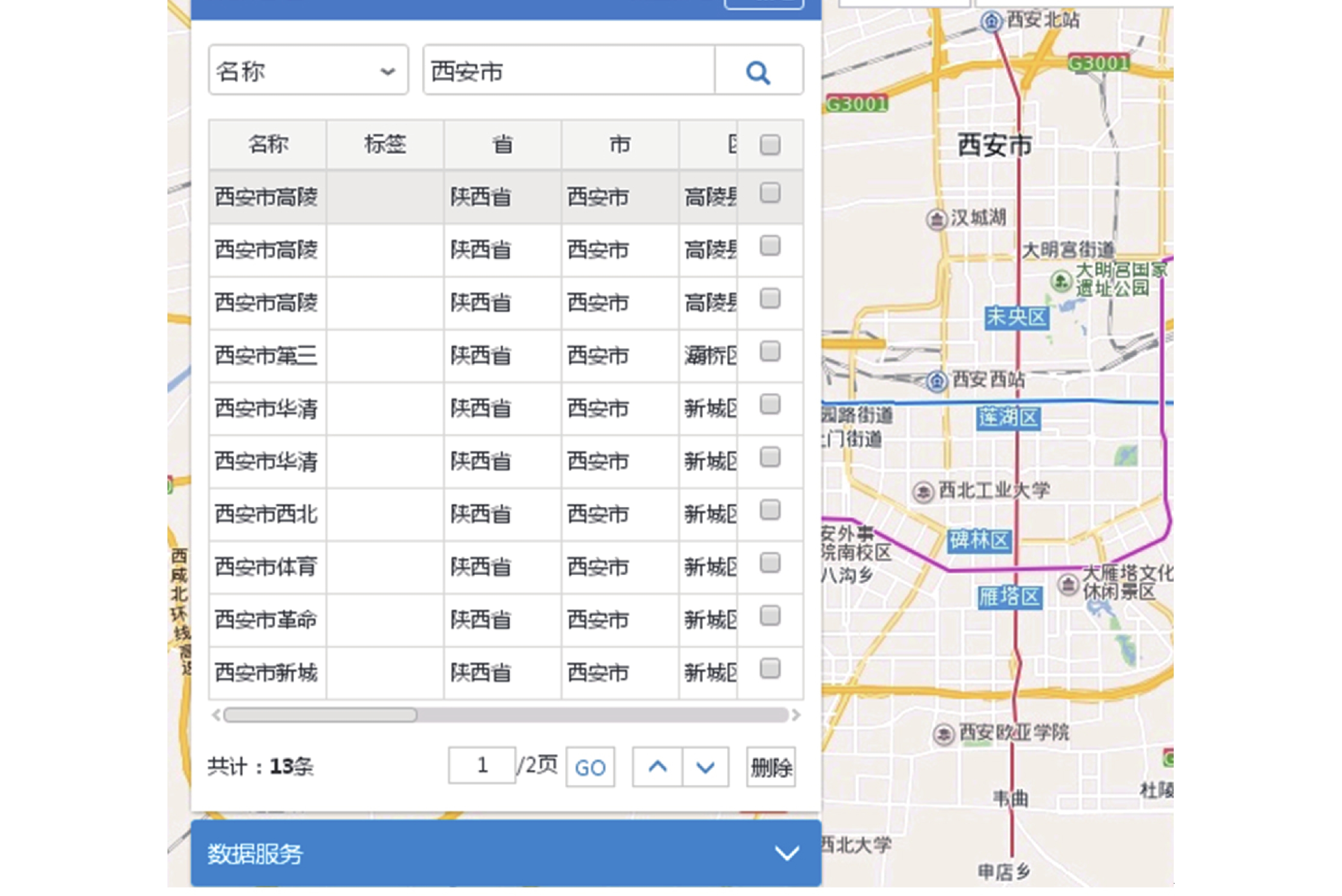
Task: Select the 西安市西北 name cell
Action: coord(268,514)
